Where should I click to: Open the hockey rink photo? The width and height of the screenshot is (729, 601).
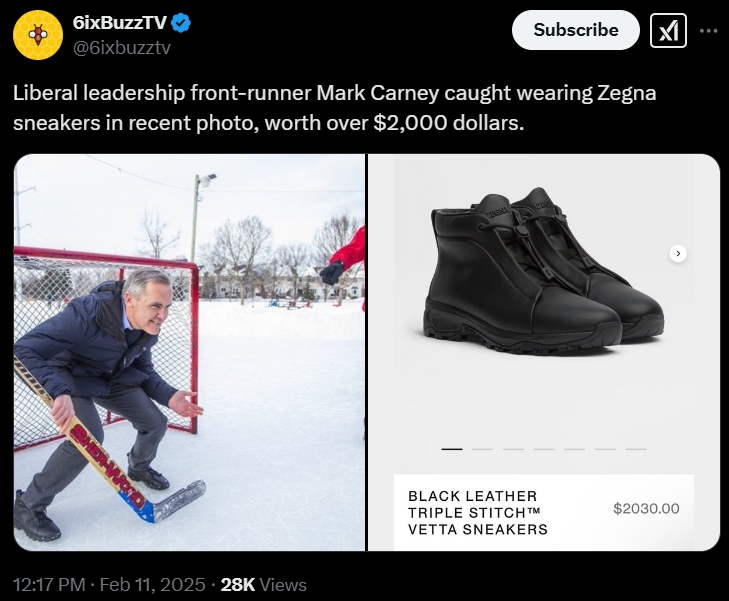189,352
